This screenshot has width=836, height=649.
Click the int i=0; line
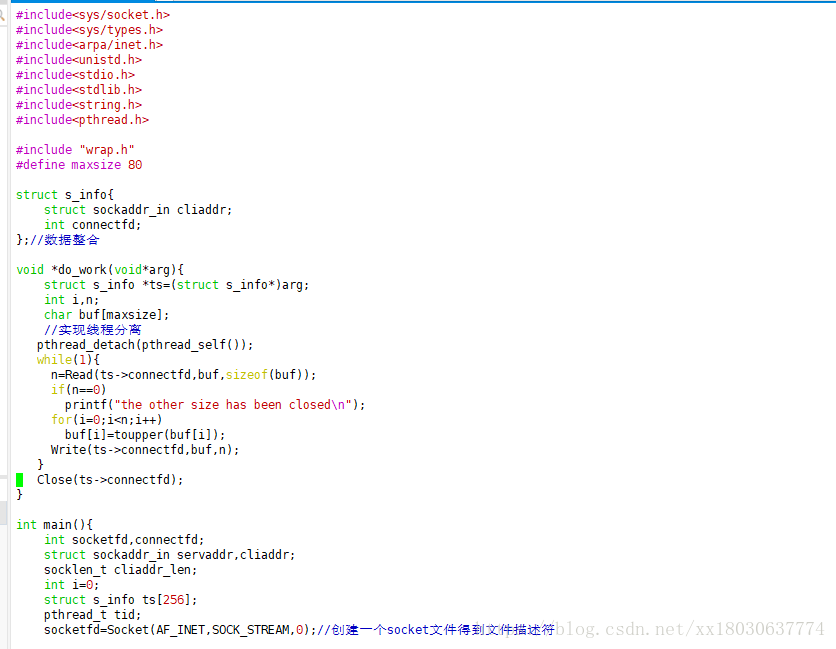pos(71,584)
